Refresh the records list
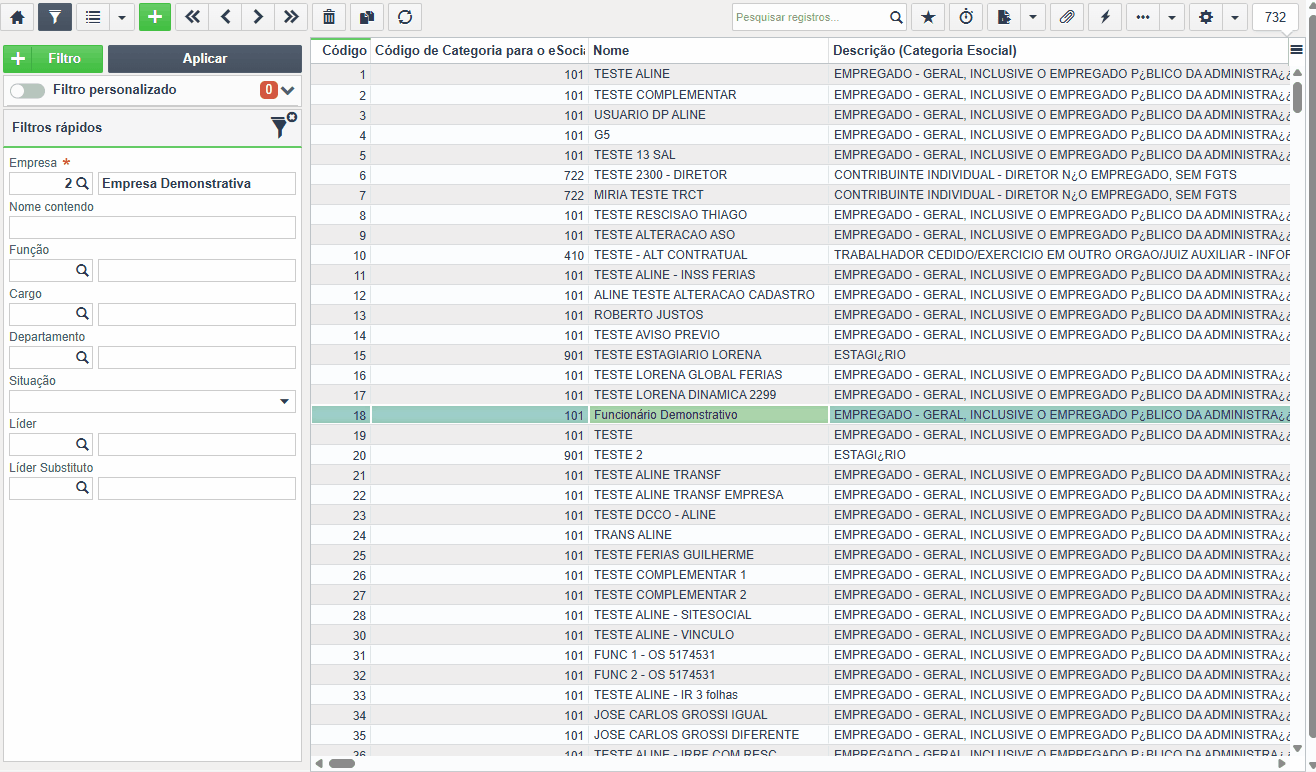Viewport: 1316px width, 772px height. [x=405, y=17]
